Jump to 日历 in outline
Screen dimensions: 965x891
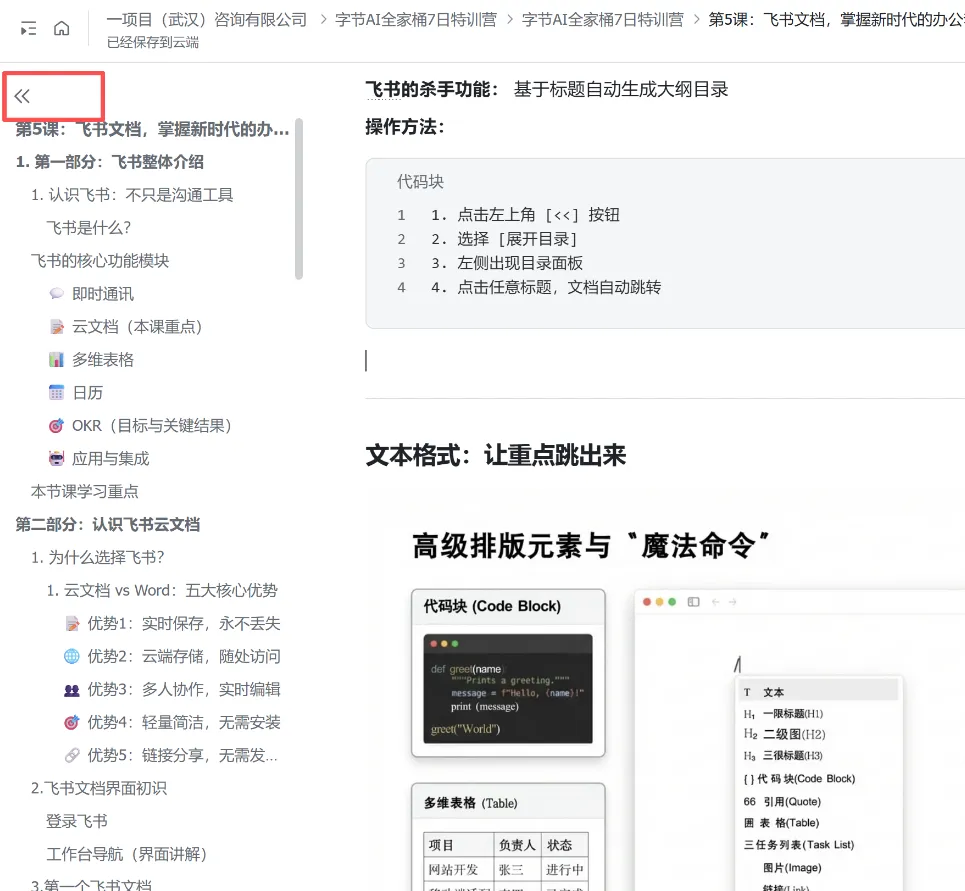tap(87, 393)
